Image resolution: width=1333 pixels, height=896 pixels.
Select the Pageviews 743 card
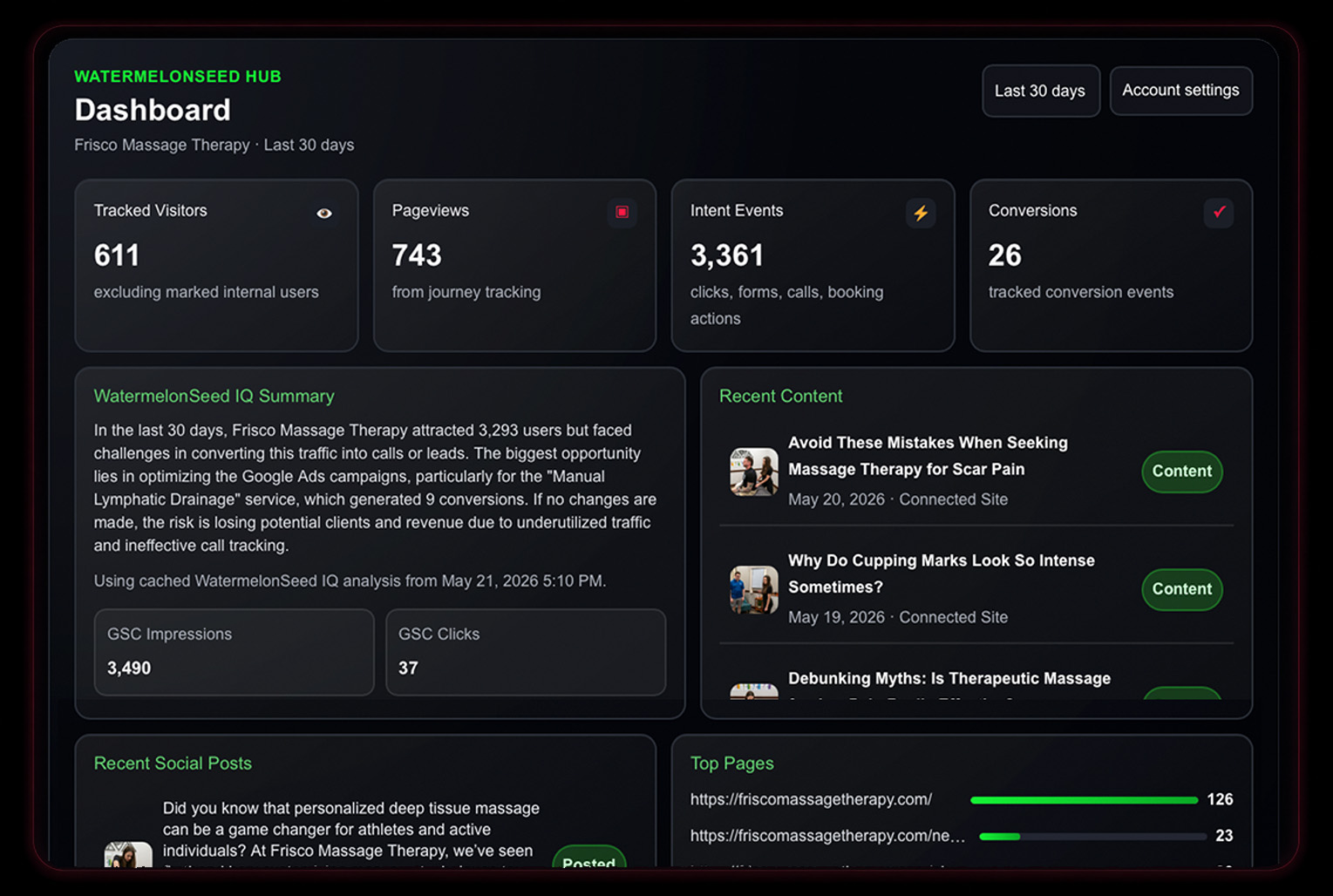(x=514, y=266)
